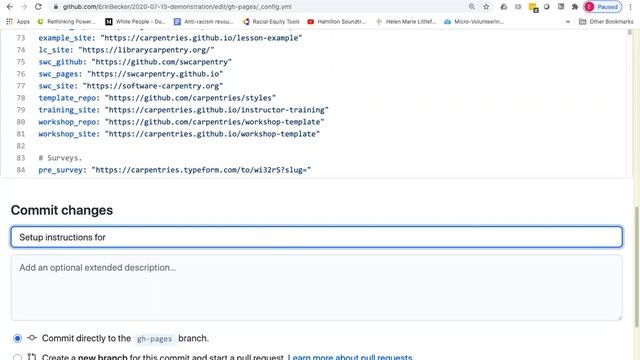
Task: Click the template_repo URL on line 78
Action: click(x=190, y=98)
